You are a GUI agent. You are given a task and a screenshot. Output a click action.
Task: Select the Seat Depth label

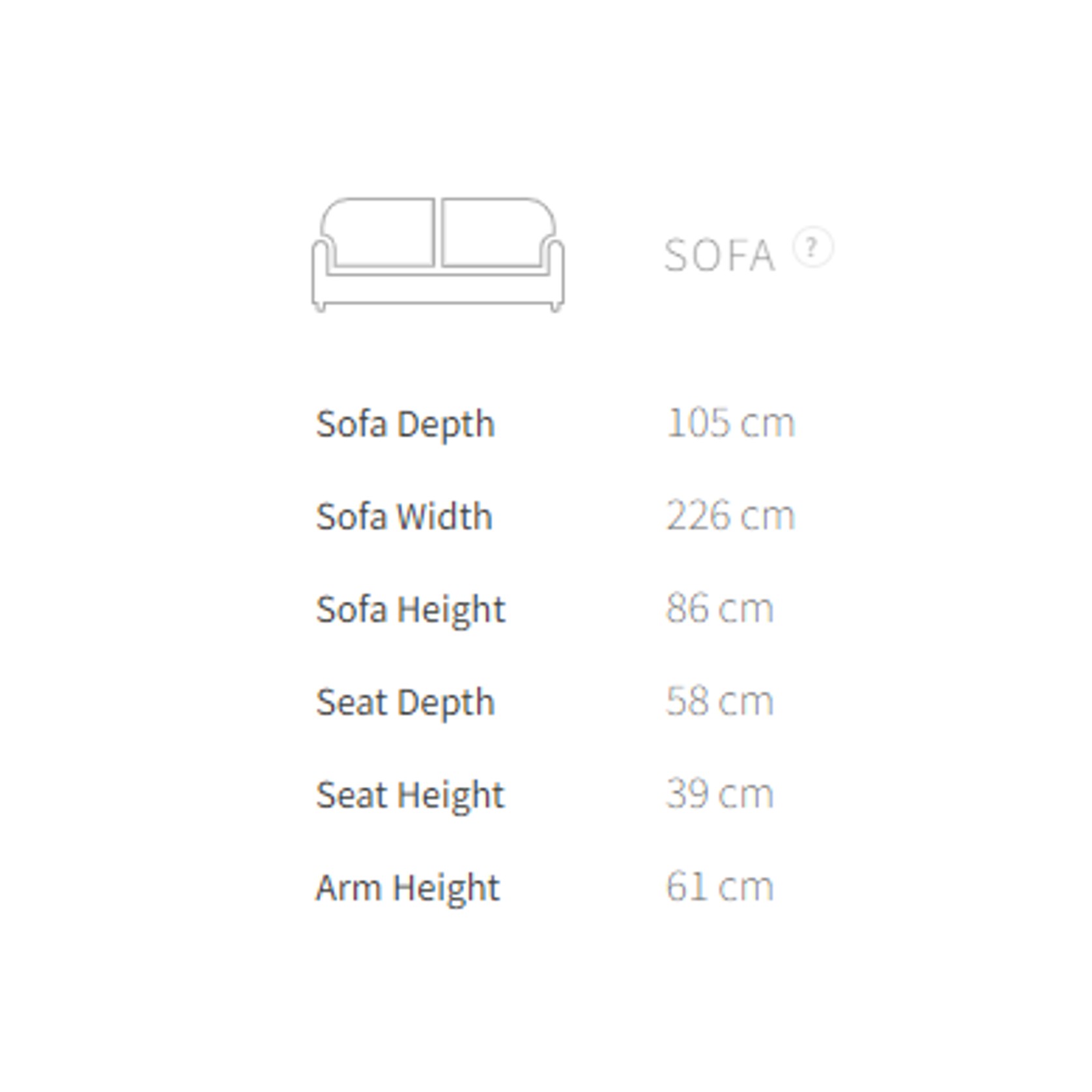click(405, 702)
